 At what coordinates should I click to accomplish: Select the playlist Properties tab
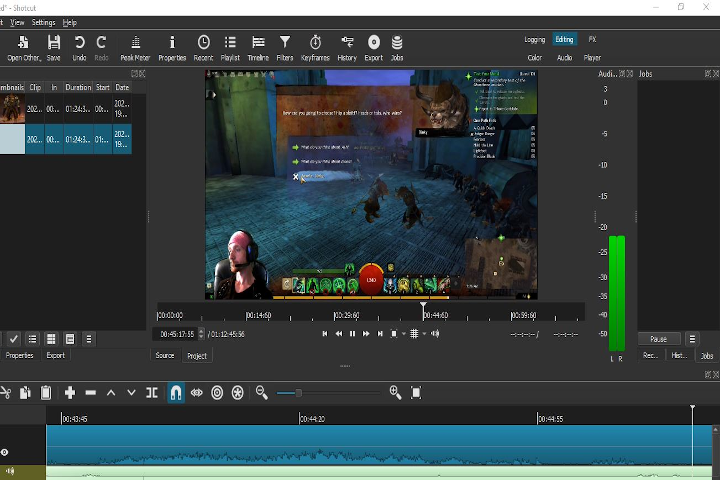tap(19, 356)
